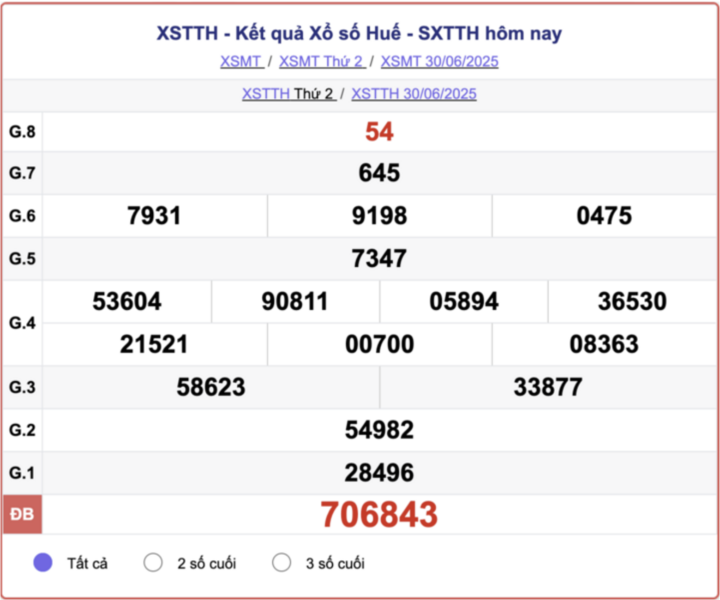Open the XSTTH 30/06/2025 link
The height and width of the screenshot is (600, 720).
pyautogui.click(x=414, y=94)
